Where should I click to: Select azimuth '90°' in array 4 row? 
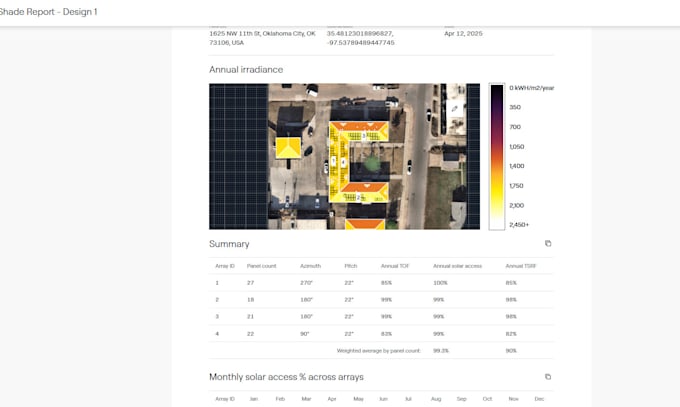point(304,334)
